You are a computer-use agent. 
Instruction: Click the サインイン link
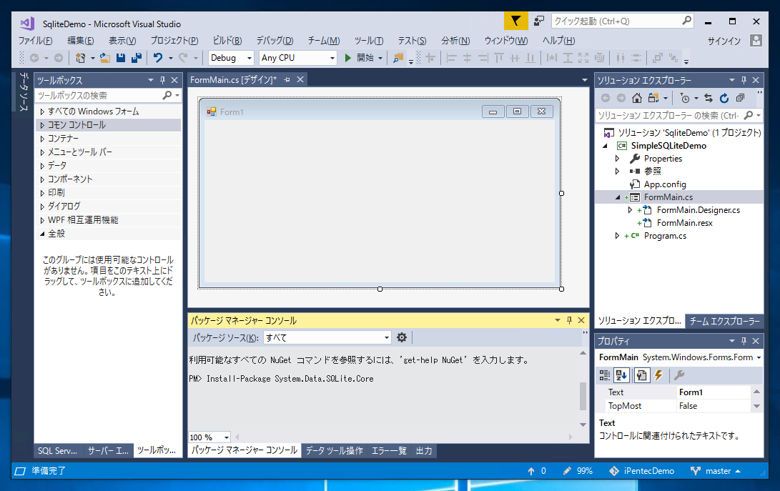724,41
